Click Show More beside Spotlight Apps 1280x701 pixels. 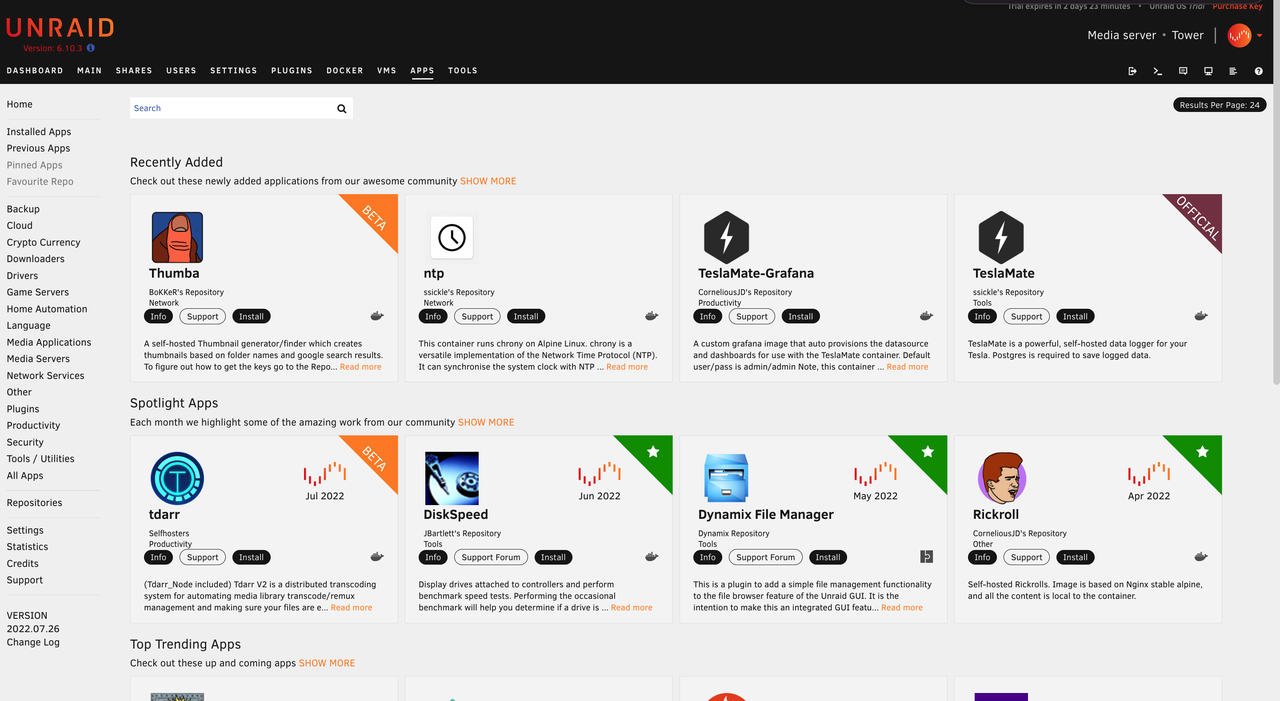click(x=486, y=422)
